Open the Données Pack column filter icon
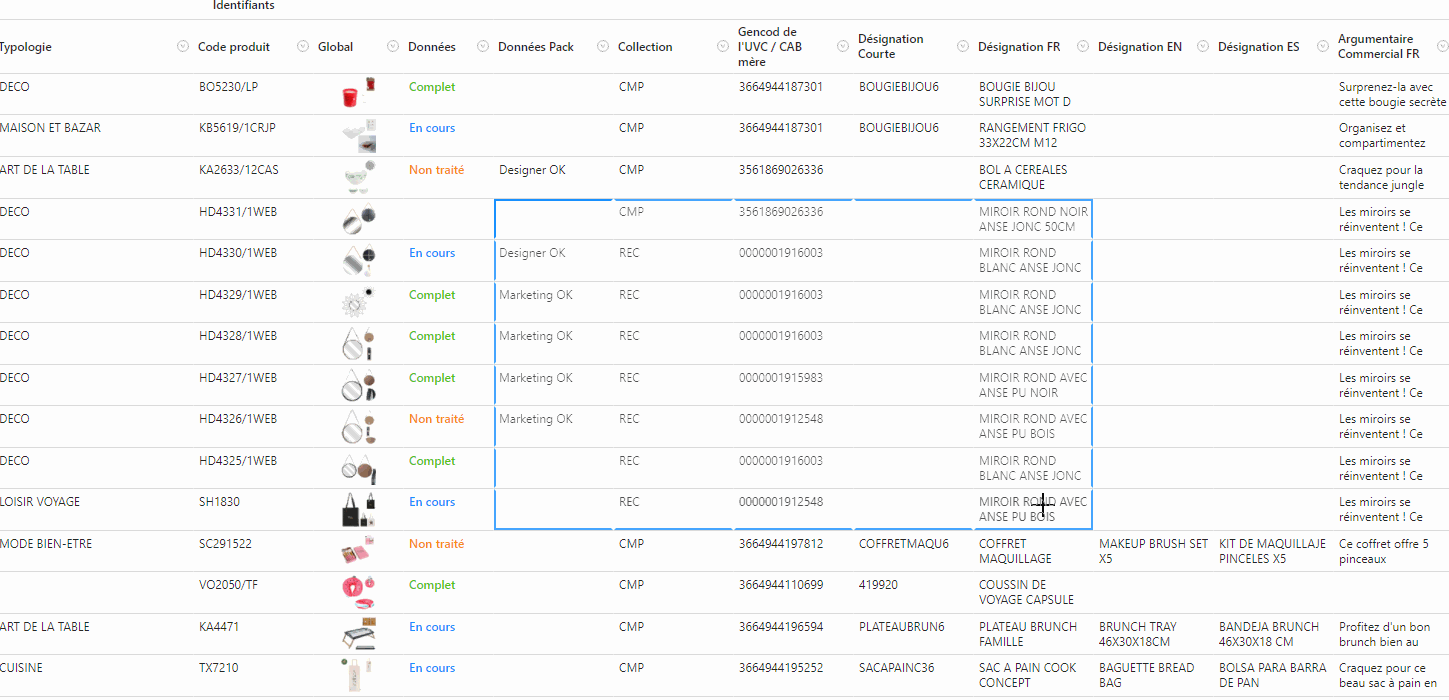1449x700 pixels. pos(602,47)
